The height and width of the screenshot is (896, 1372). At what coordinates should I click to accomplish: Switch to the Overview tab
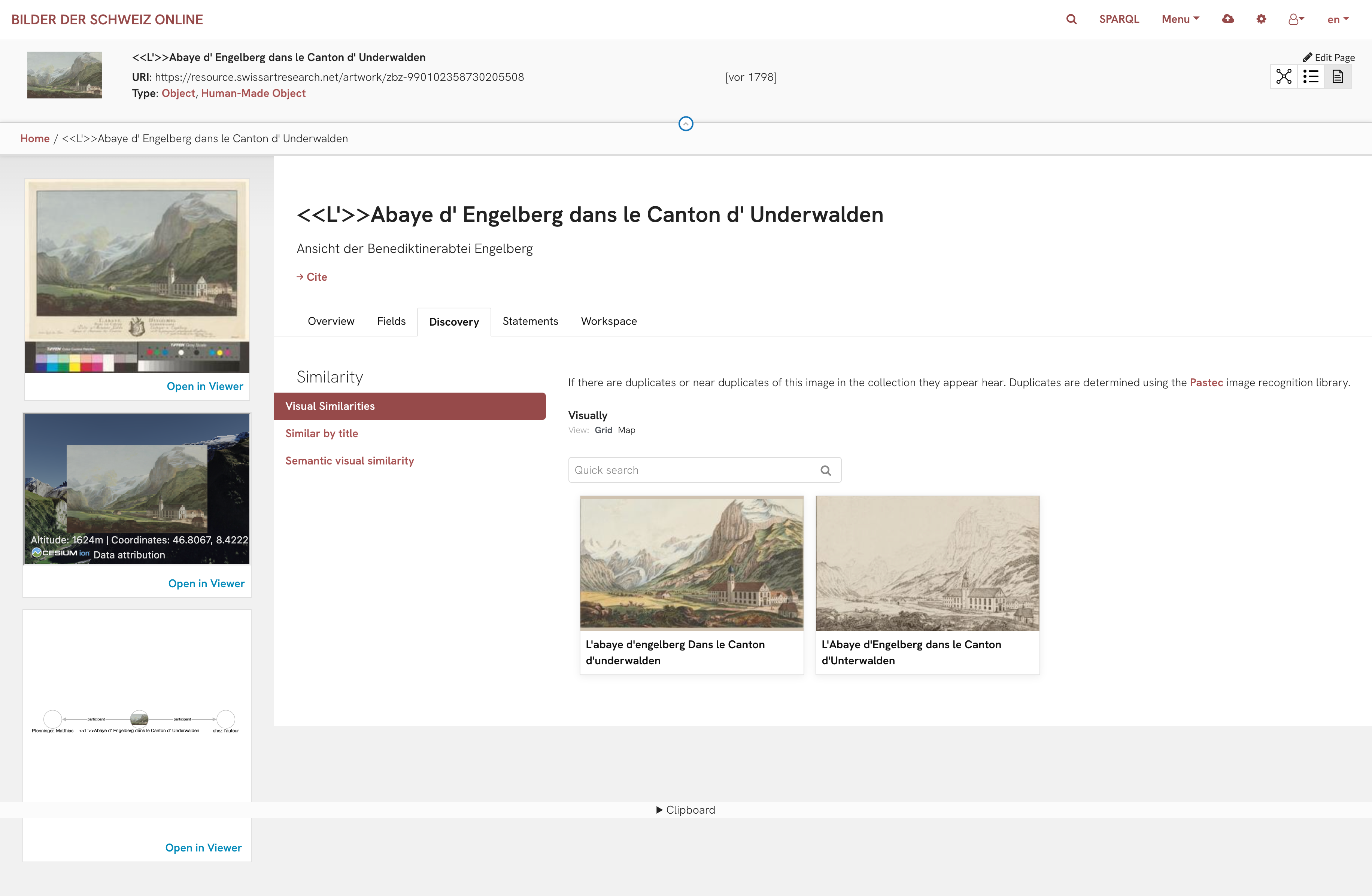click(331, 321)
